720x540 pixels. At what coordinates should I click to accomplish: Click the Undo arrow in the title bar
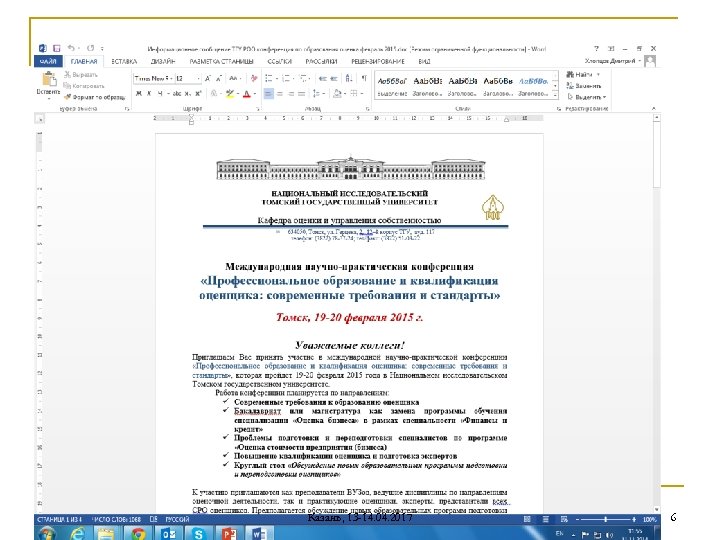point(71,48)
